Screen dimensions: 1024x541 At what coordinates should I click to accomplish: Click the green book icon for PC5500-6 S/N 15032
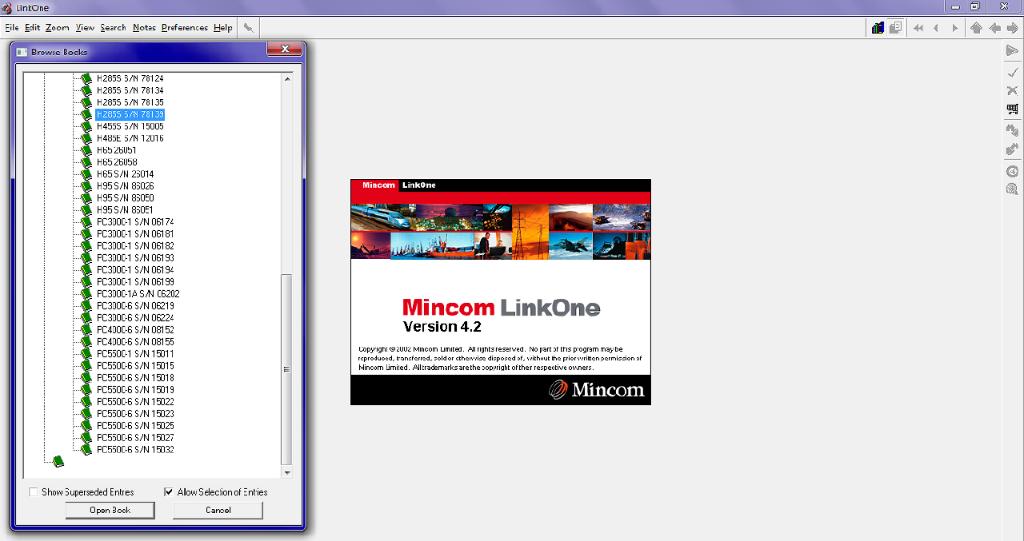pyautogui.click(x=86, y=450)
